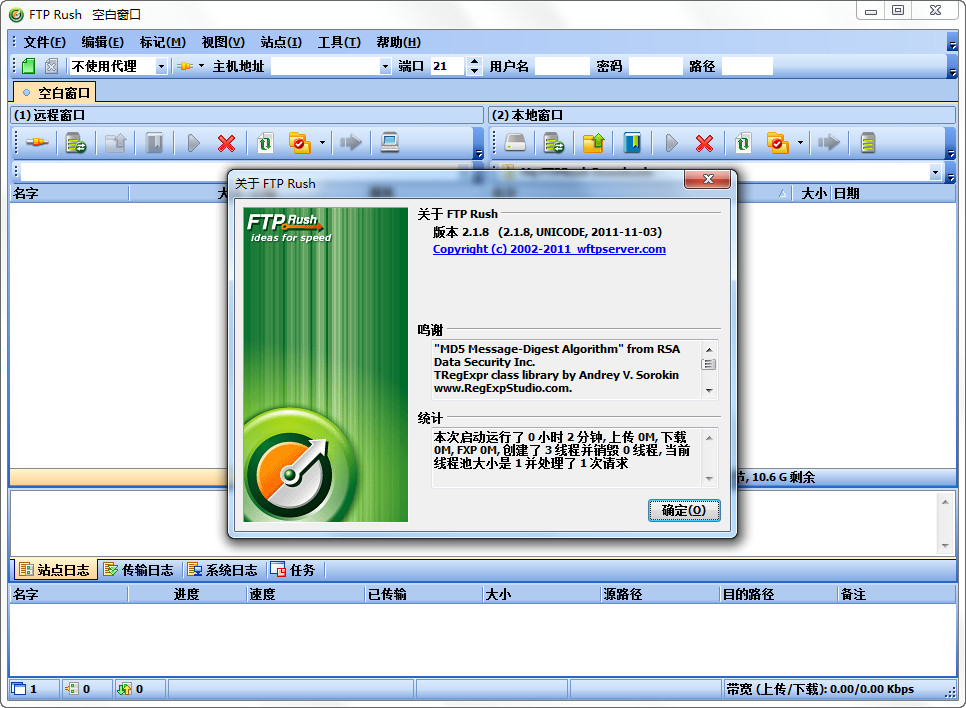Connect remote window using the plug icon
This screenshot has height=708, width=966.
click(37, 143)
